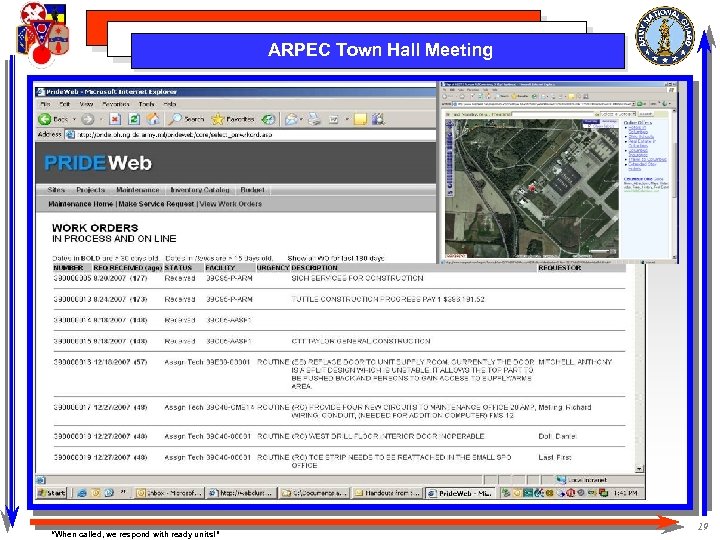Click the Local intranet status bar zone
Image resolution: width=720 pixels, height=540 pixels.
pyautogui.click(x=581, y=480)
